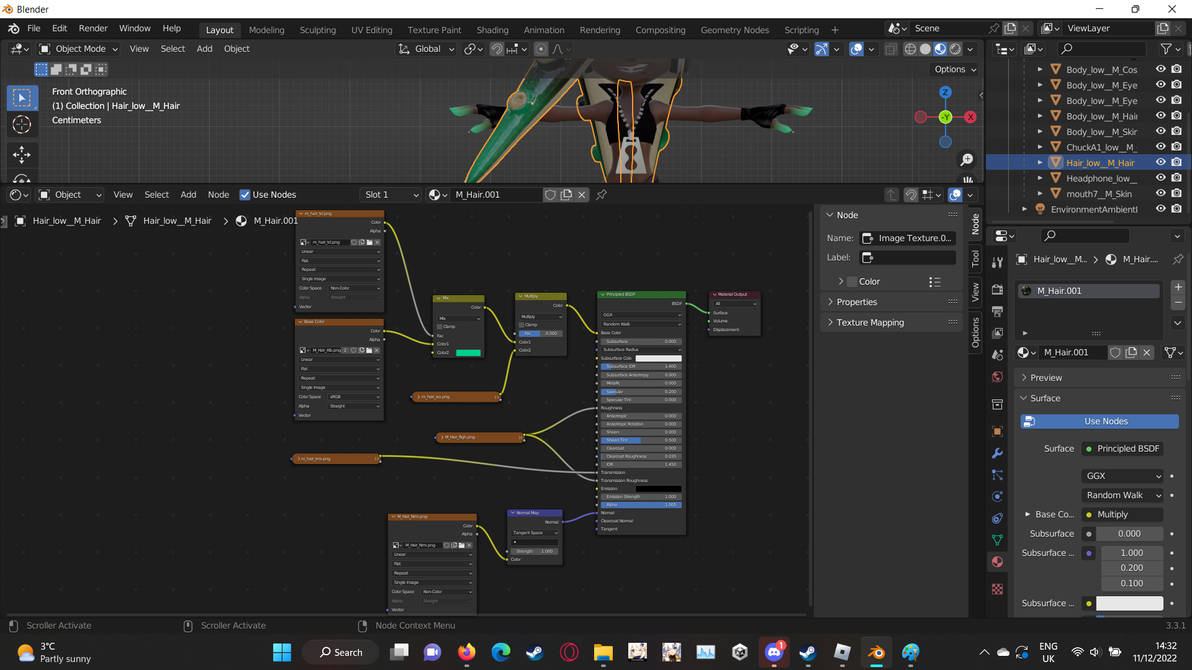Switch viewport shading to wireframe

(910, 49)
